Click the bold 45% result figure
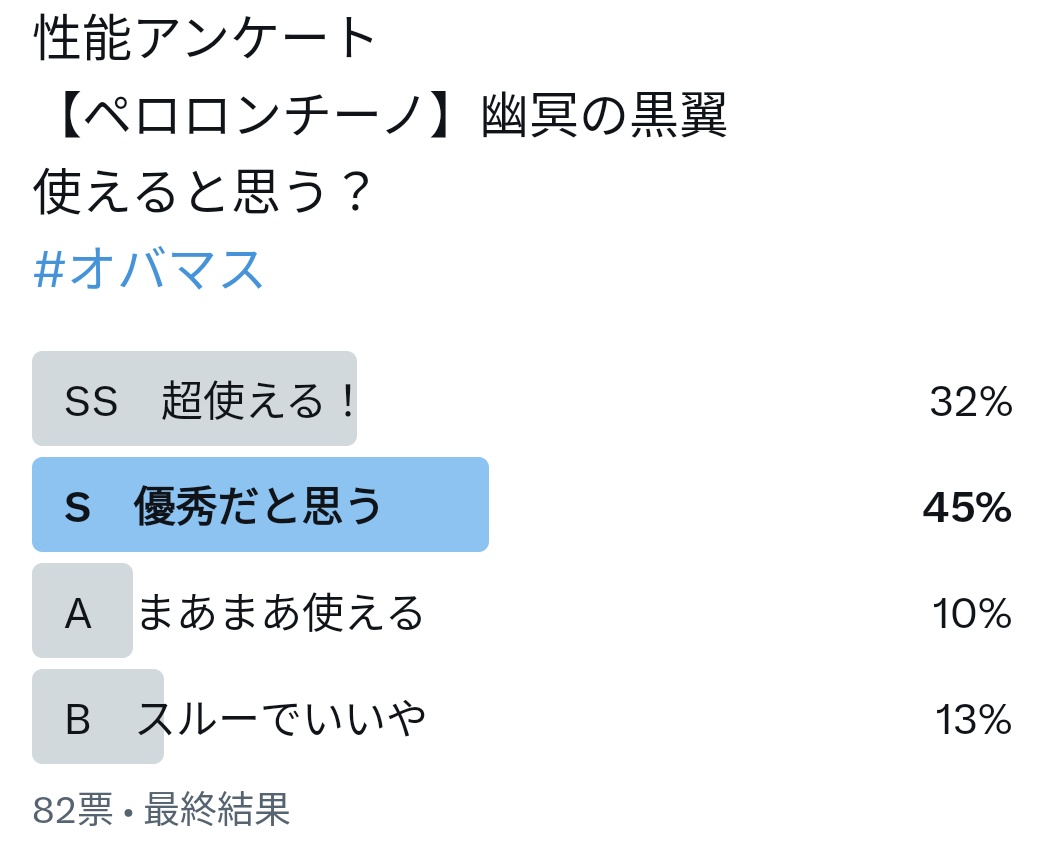The height and width of the screenshot is (864, 1046). click(967, 507)
